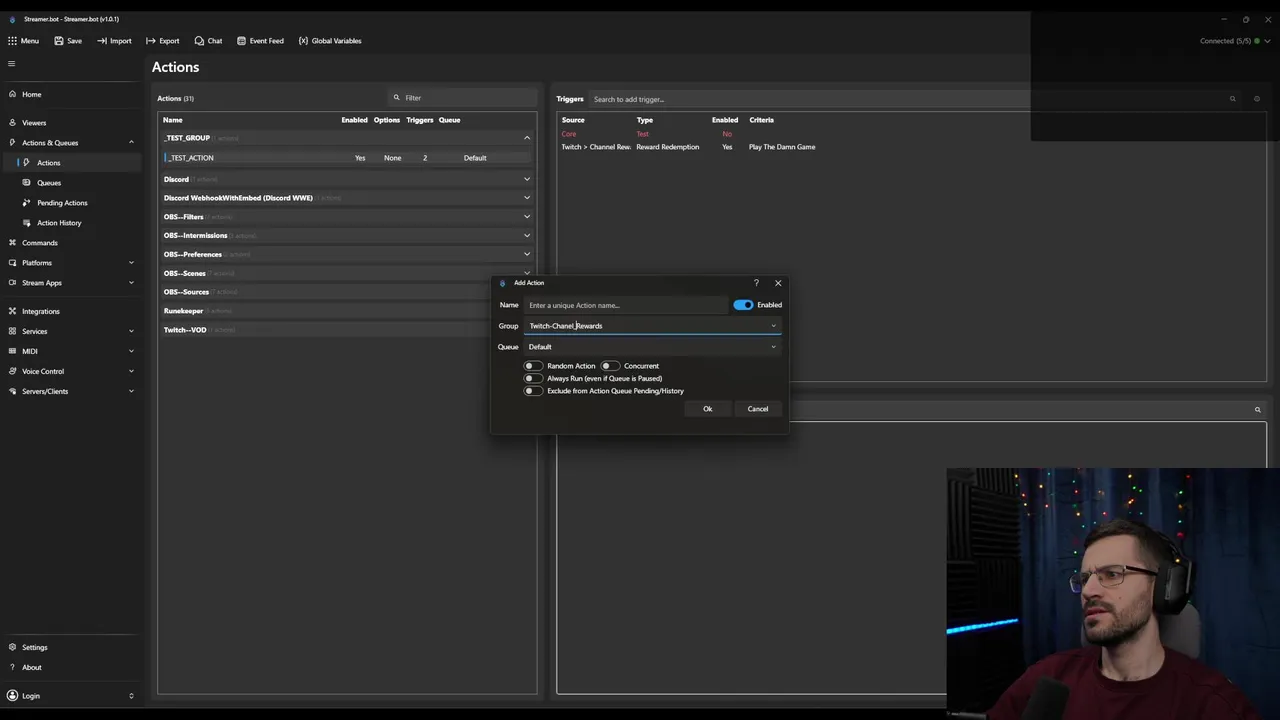This screenshot has height=720, width=1280.
Task: Click the Import toolbar icon
Action: [x=102, y=41]
